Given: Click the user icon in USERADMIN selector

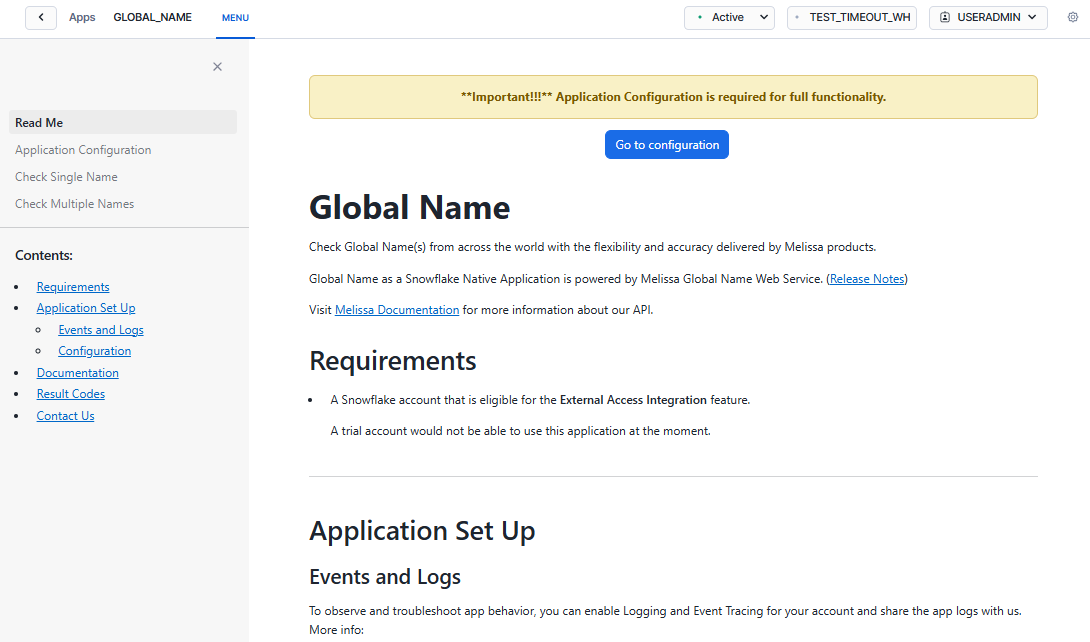Looking at the screenshot, I should point(945,17).
